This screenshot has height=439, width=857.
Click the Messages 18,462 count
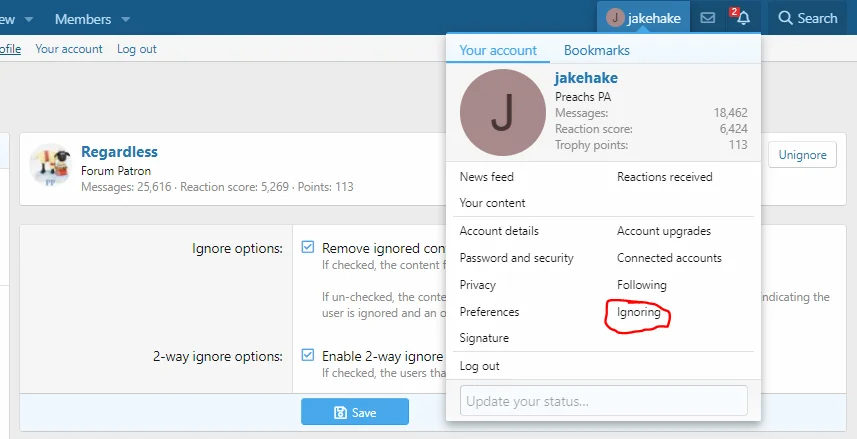coord(730,113)
